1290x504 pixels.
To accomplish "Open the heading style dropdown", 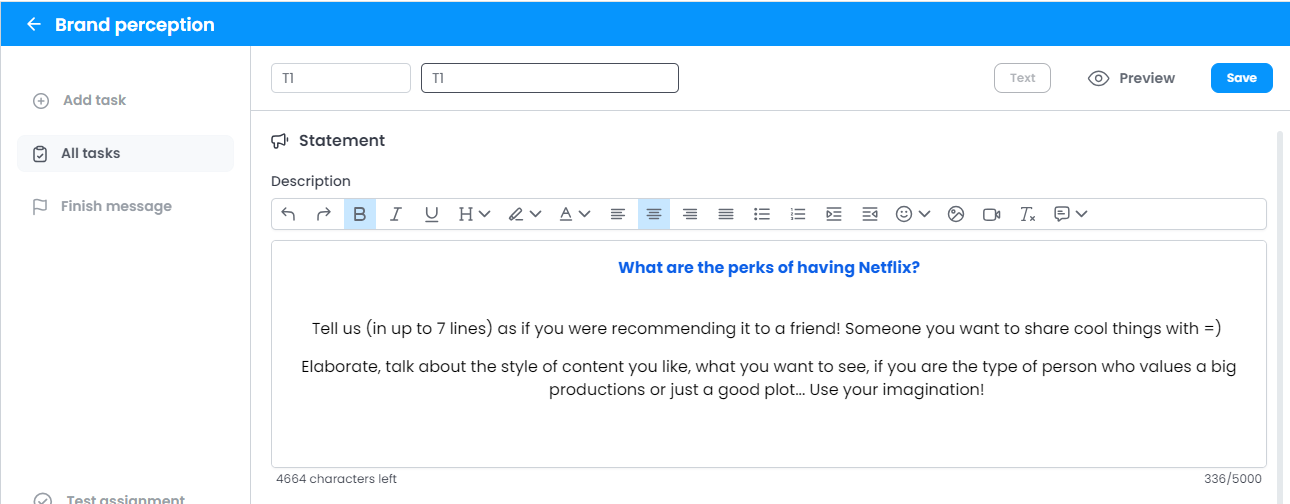I will pyautogui.click(x=474, y=214).
